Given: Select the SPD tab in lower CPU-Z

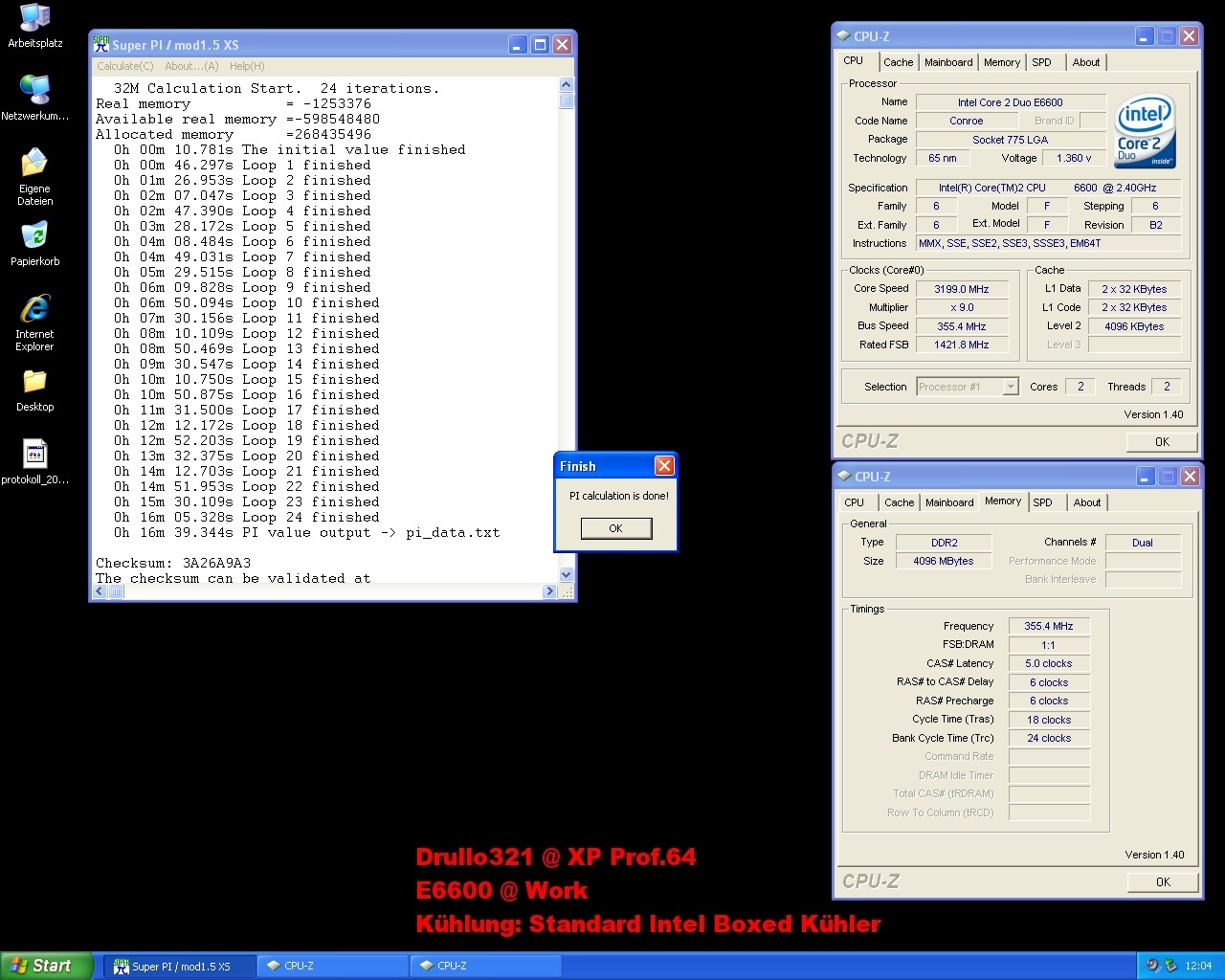Looking at the screenshot, I should (x=1043, y=502).
